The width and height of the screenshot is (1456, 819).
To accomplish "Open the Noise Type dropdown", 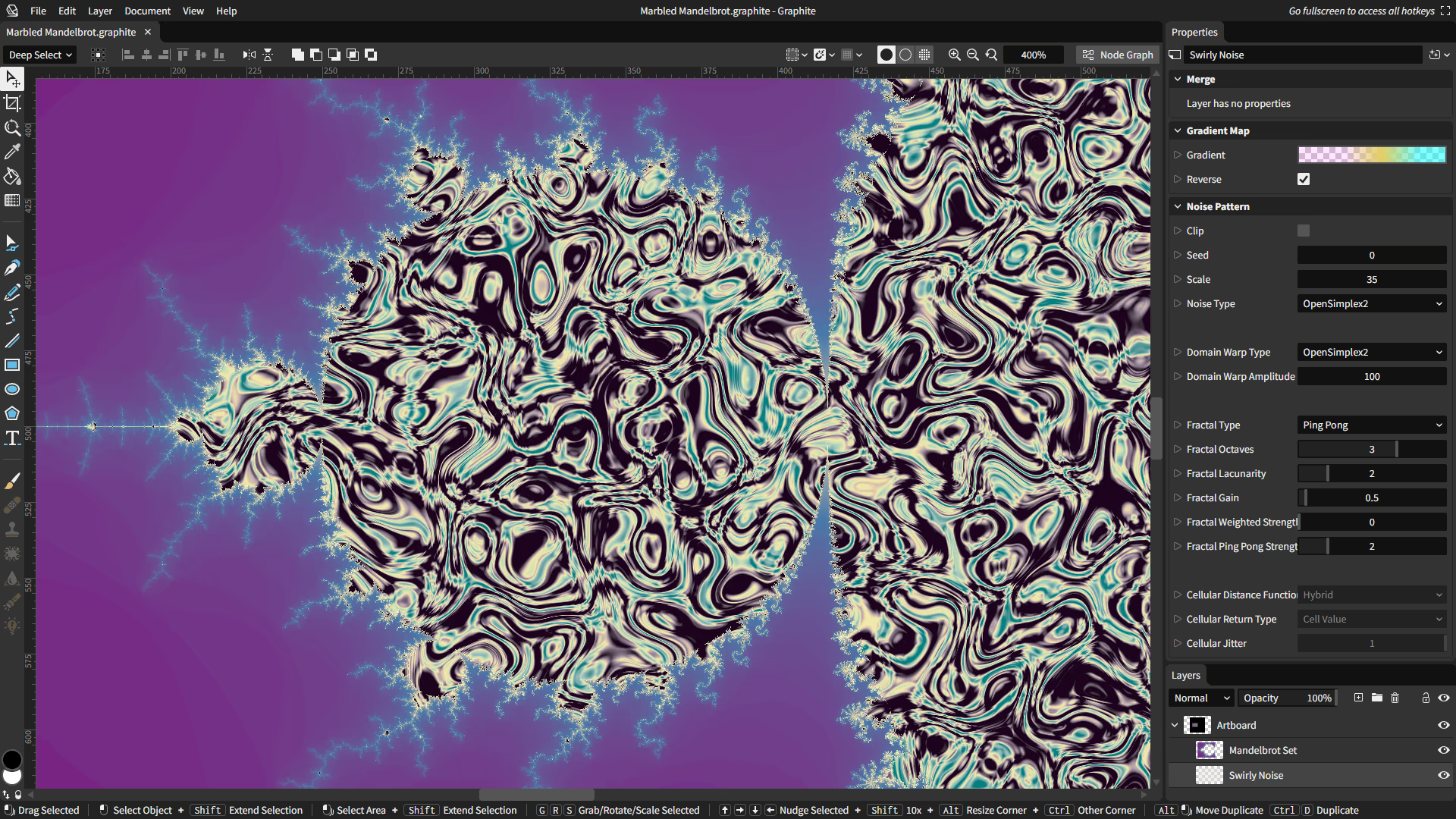I will [1371, 303].
